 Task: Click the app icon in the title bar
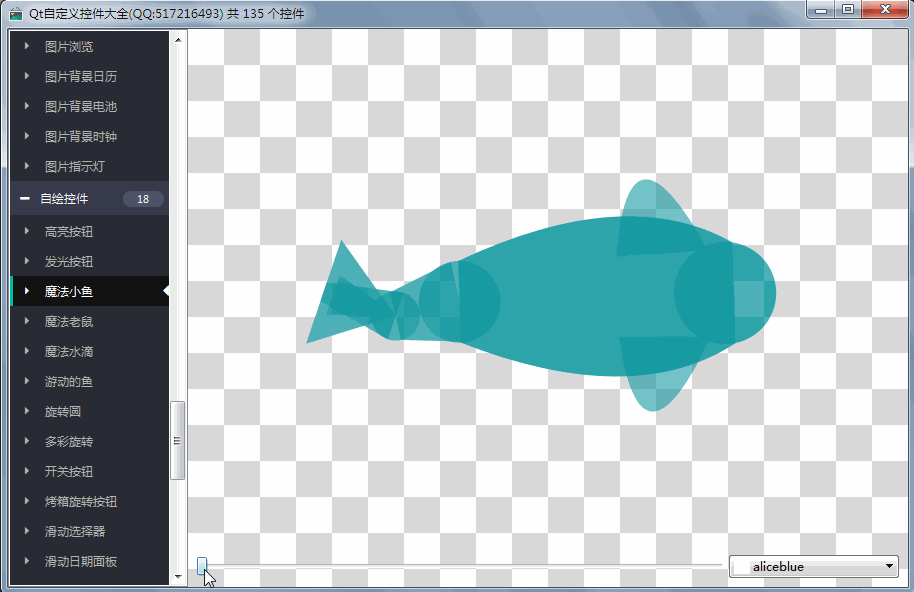(x=16, y=13)
